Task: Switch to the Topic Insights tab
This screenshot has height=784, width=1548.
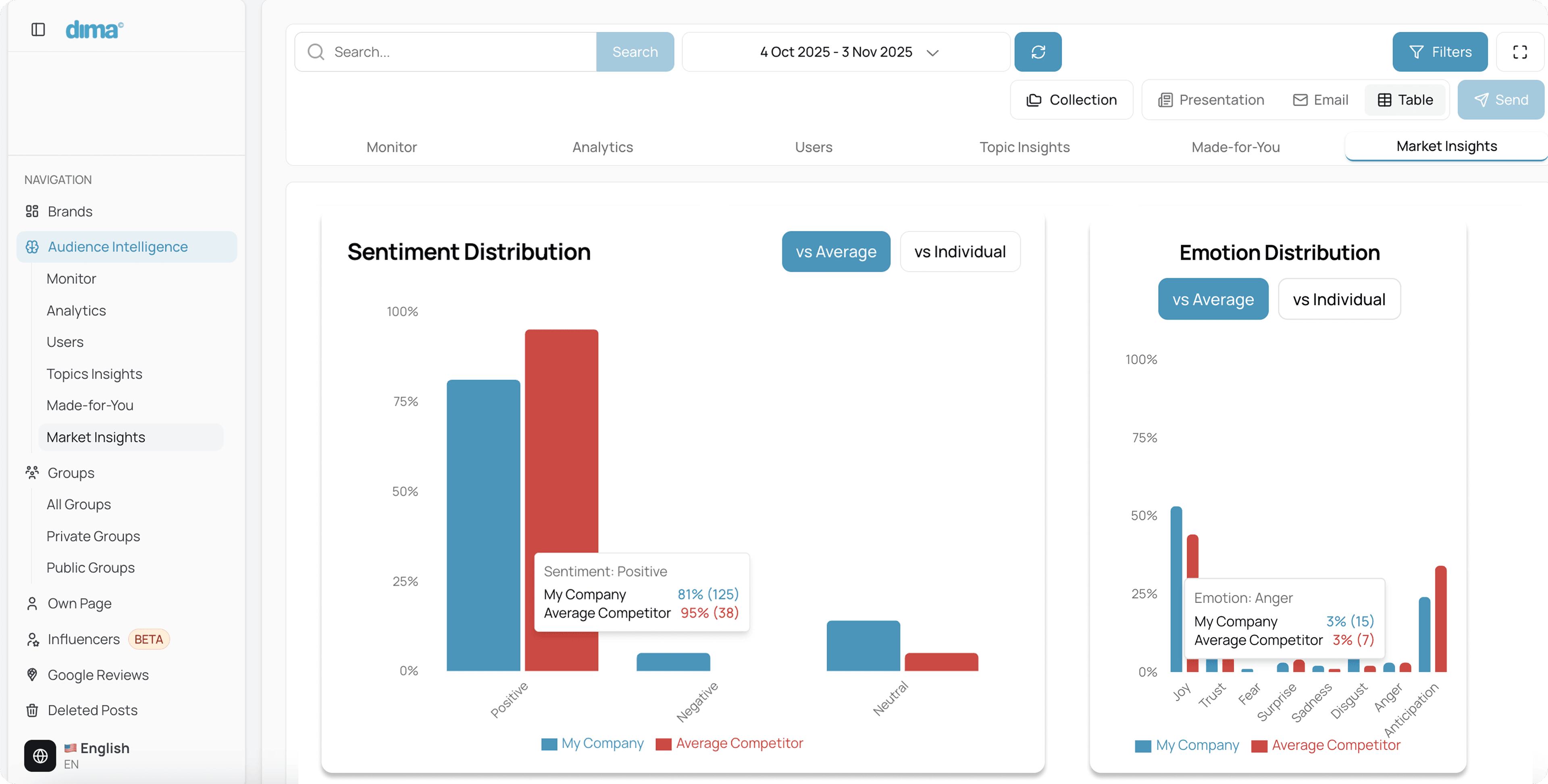Action: tap(1024, 147)
